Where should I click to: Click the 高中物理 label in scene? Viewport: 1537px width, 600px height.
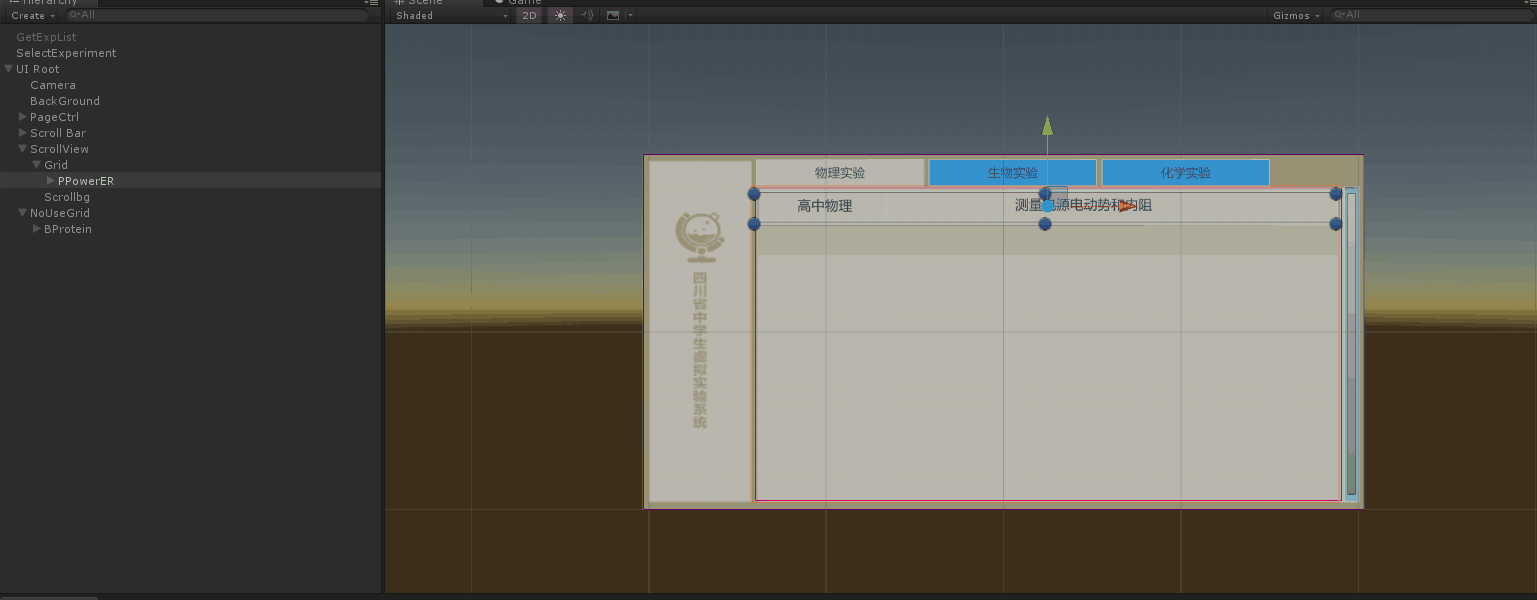824,206
